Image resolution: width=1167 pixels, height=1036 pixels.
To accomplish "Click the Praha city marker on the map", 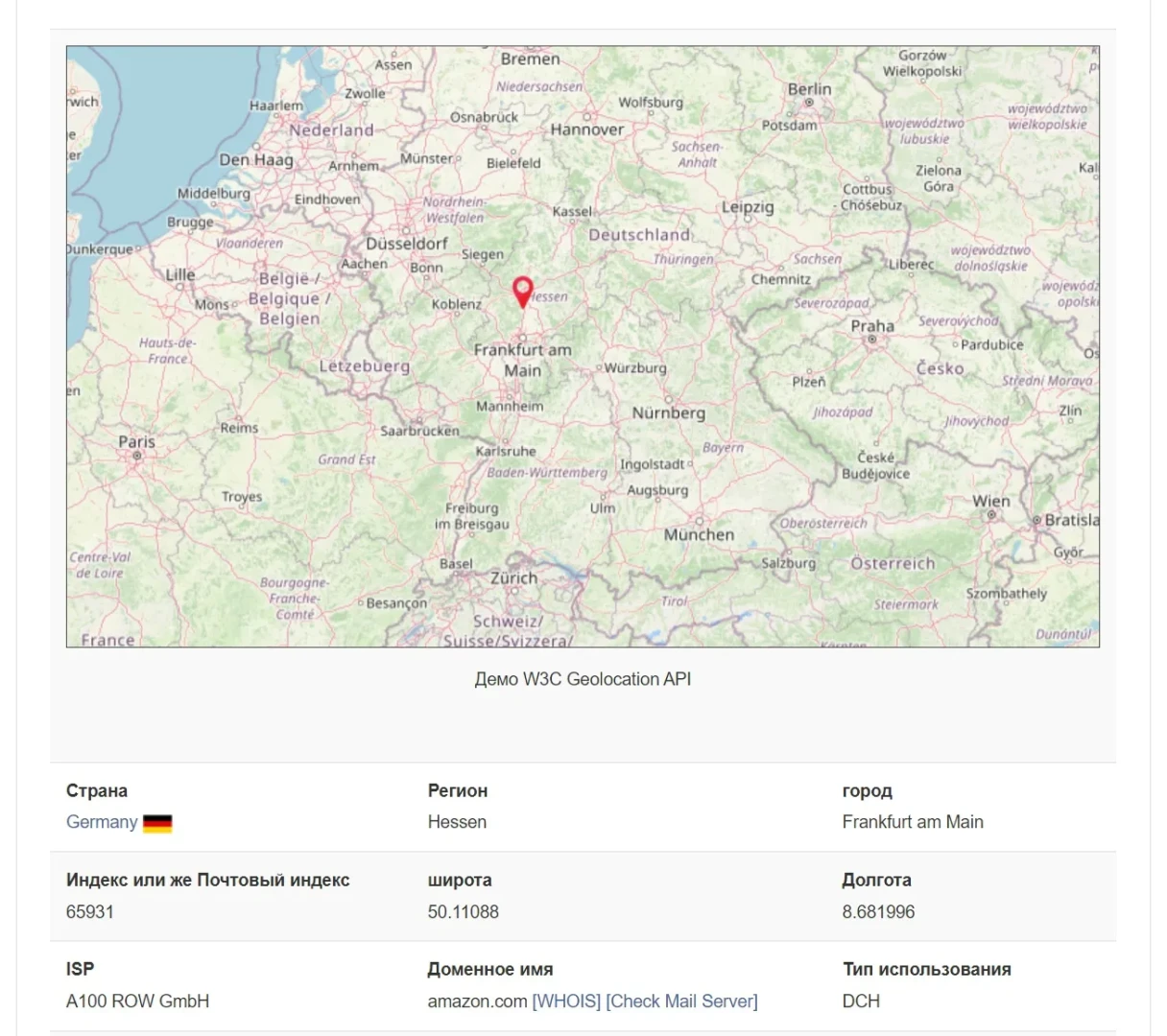I will (871, 340).
